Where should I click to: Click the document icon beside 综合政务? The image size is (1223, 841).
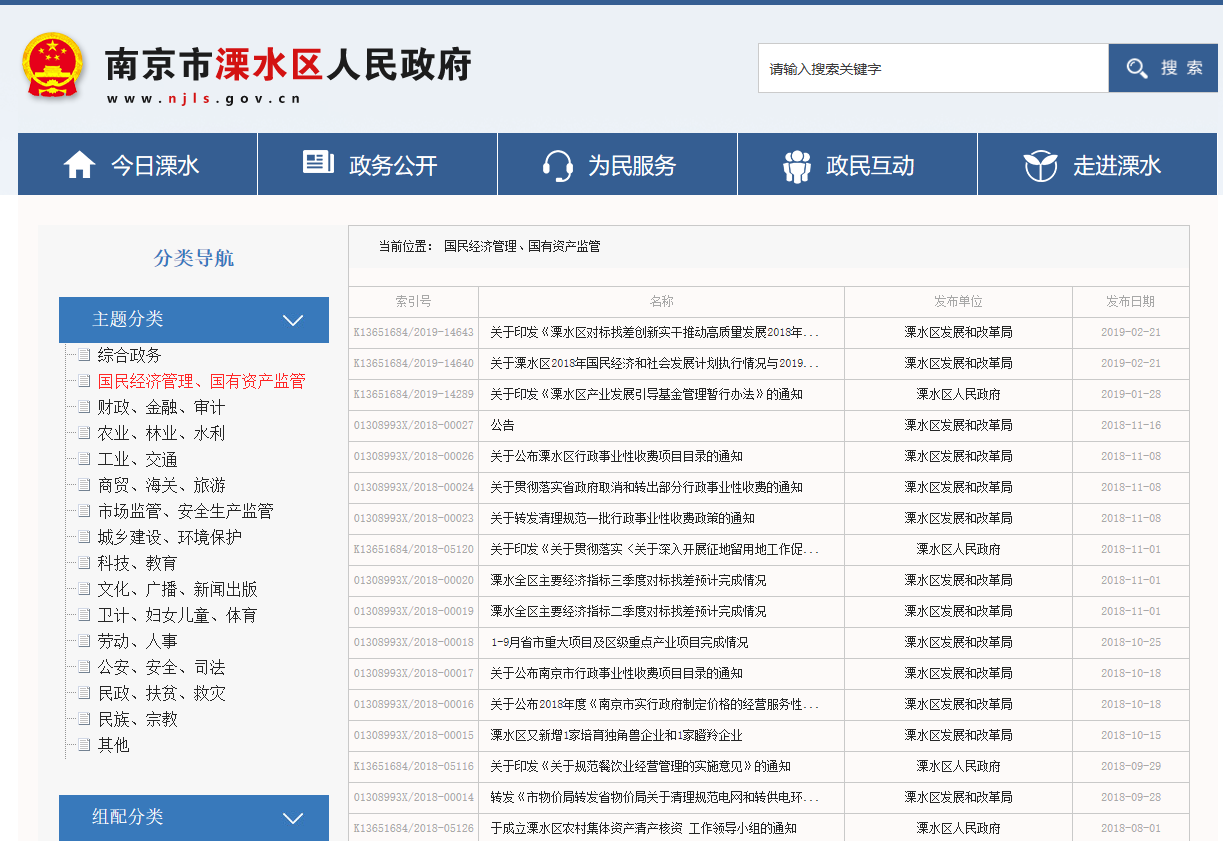83,355
